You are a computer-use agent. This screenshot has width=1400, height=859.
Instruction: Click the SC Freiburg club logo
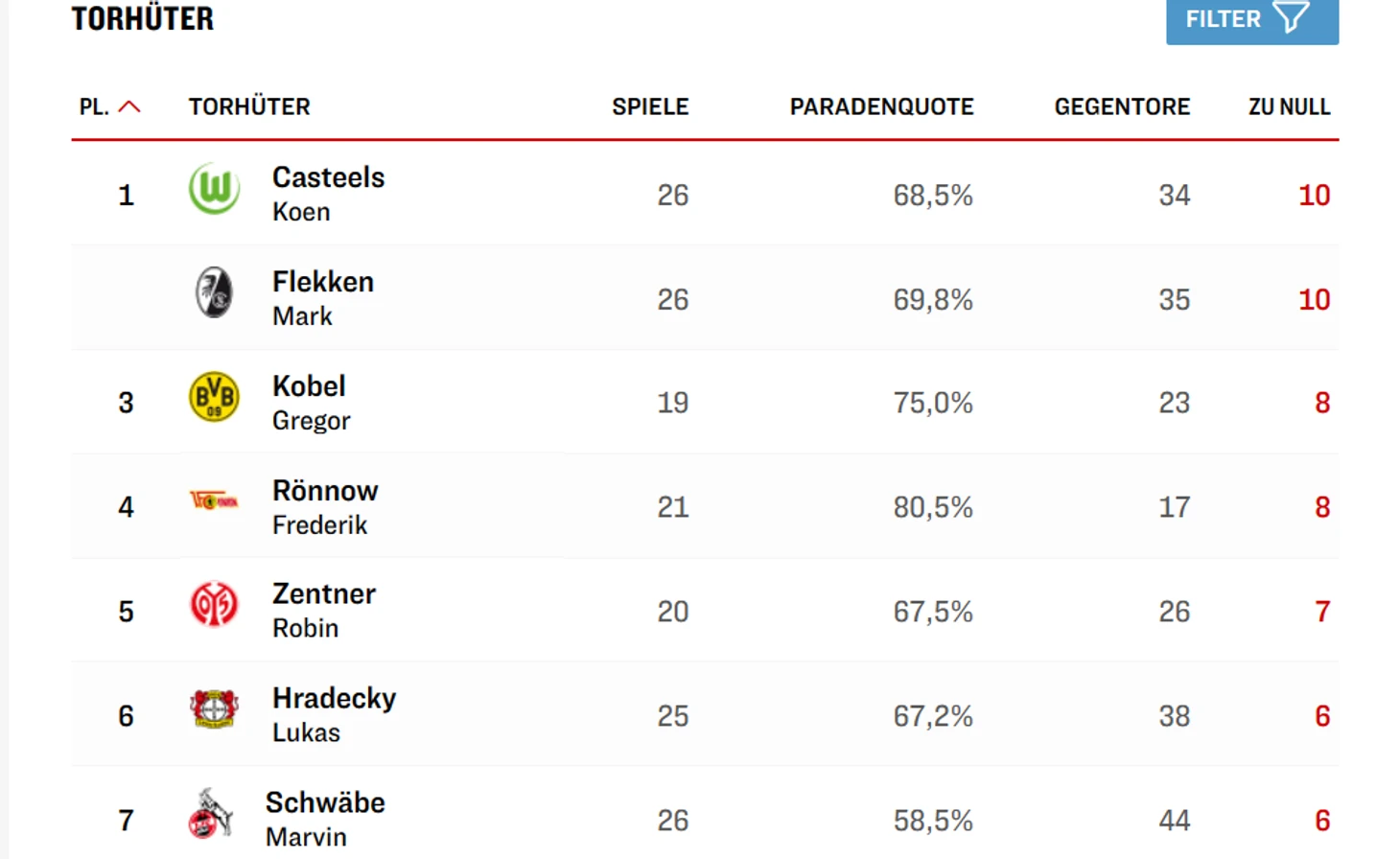point(214,292)
